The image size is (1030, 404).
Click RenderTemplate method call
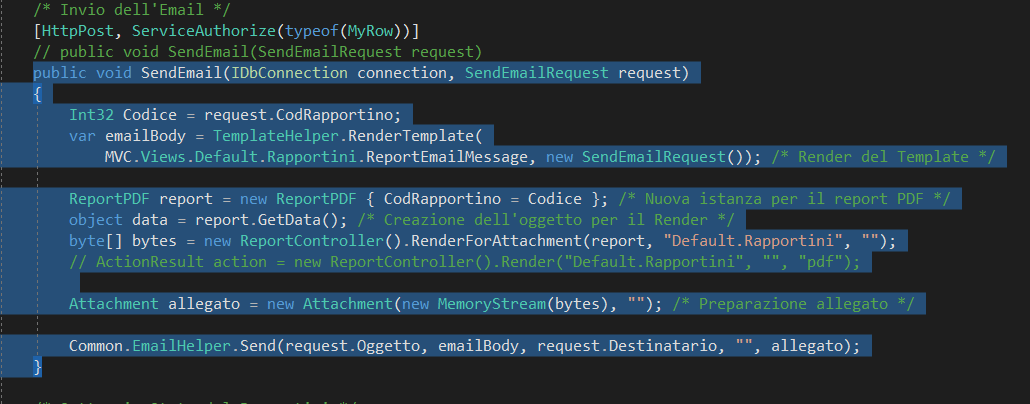tap(411, 136)
